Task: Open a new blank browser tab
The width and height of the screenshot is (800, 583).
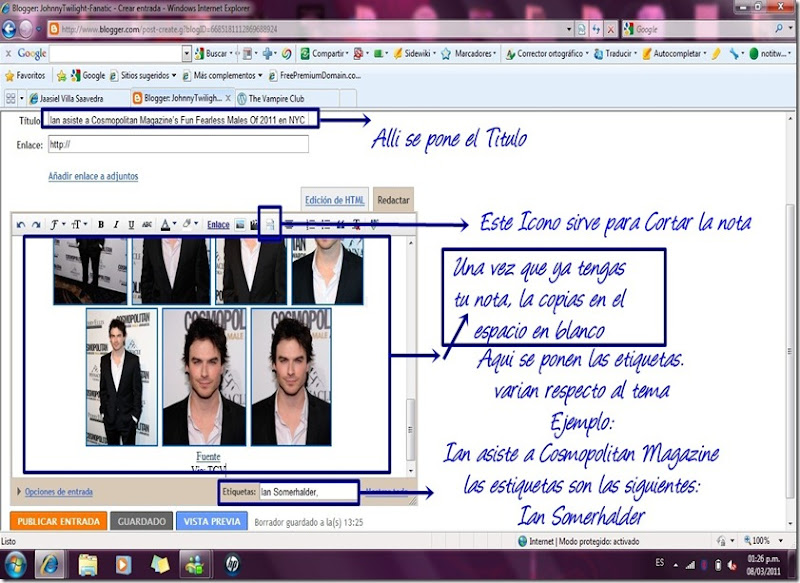Action: tap(348, 98)
